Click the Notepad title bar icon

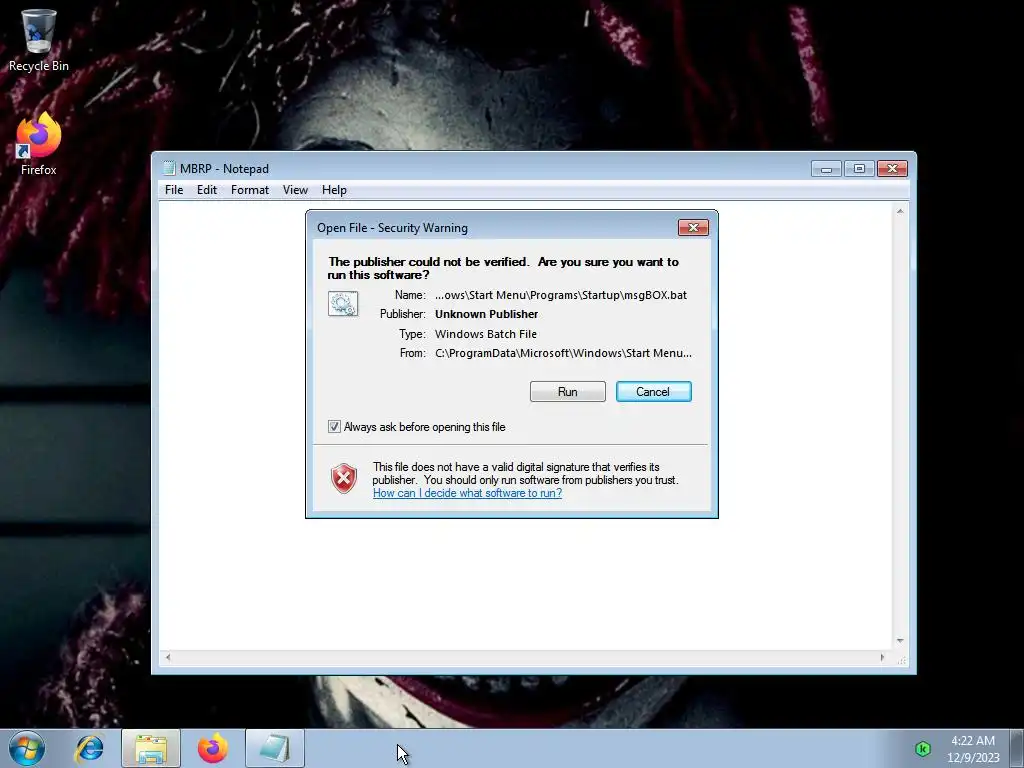click(169, 168)
